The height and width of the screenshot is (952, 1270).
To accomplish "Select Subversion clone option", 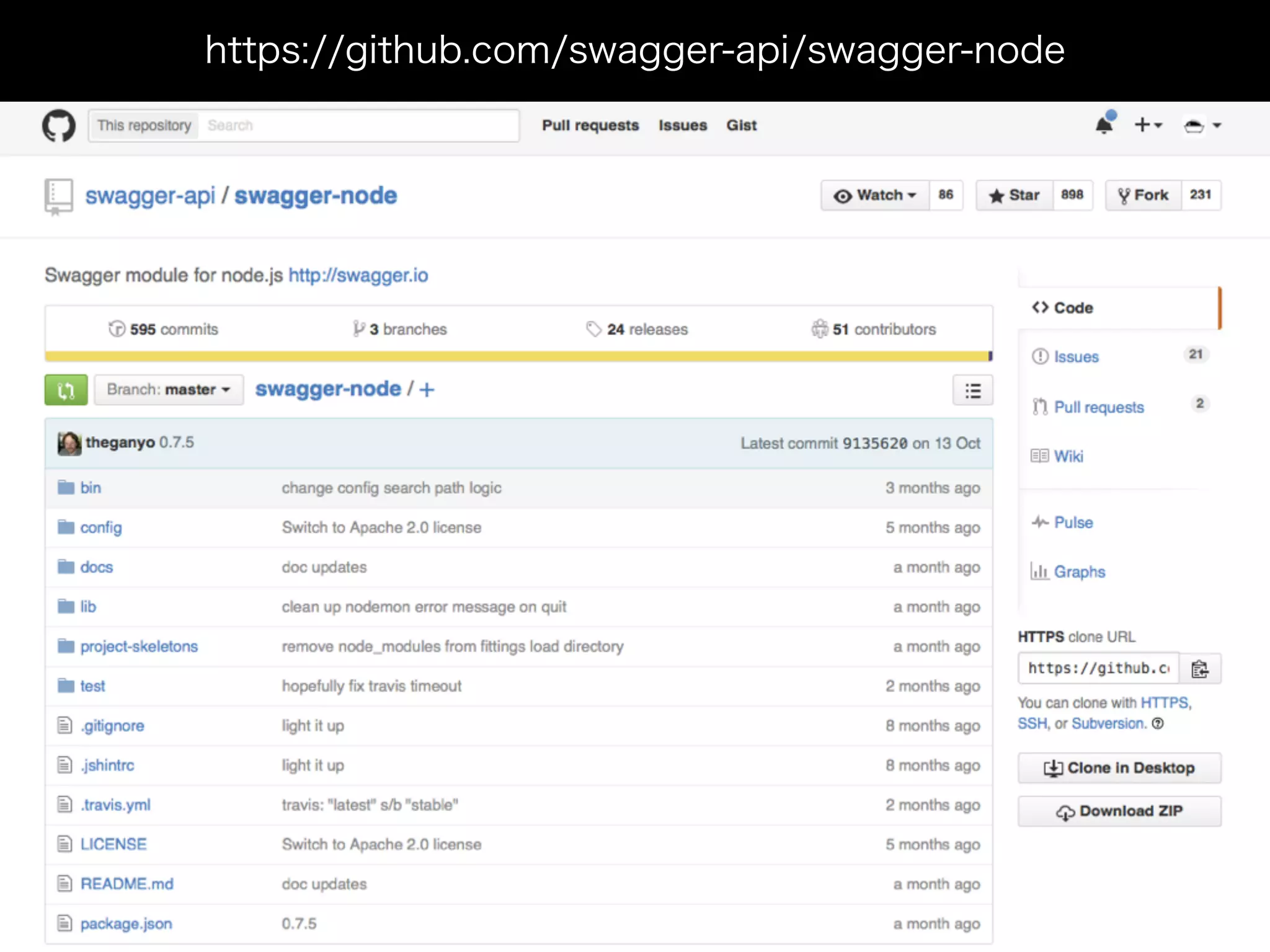I will [x=1108, y=723].
